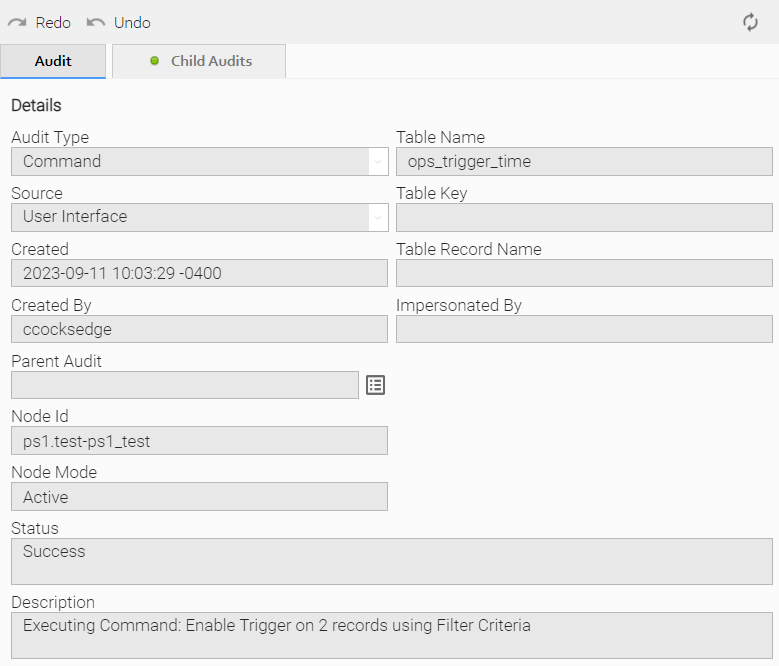Click the green status dot on Child Audits
The height and width of the screenshot is (666, 779).
pyautogui.click(x=154, y=61)
